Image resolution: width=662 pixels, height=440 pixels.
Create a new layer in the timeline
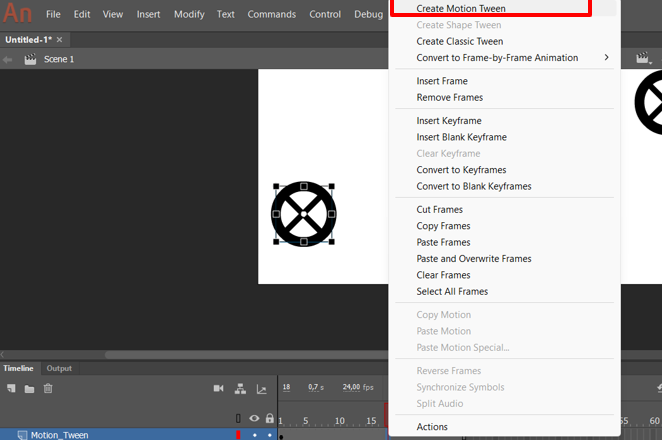[11, 388]
